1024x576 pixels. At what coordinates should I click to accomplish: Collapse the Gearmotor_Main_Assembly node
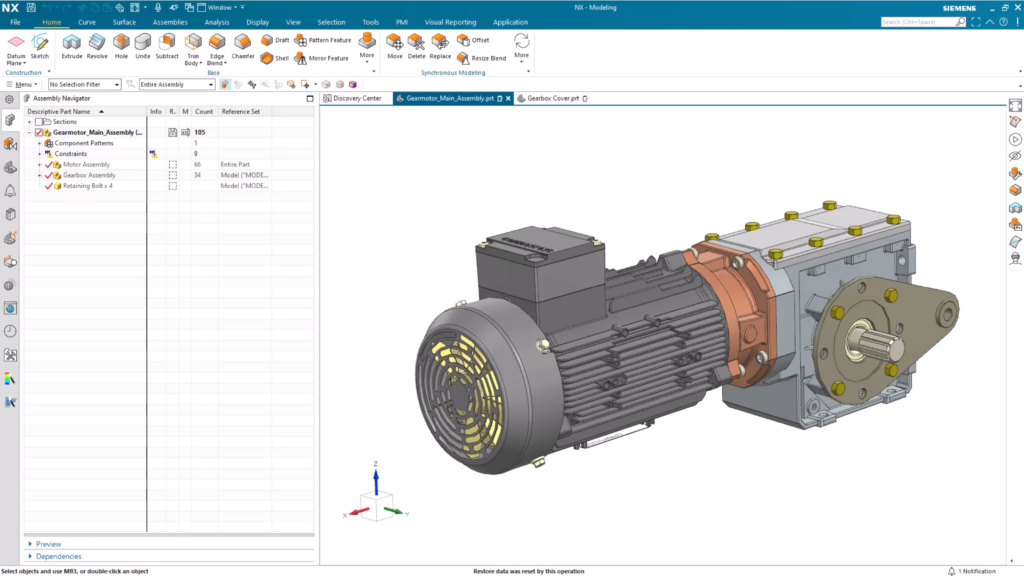(29, 133)
